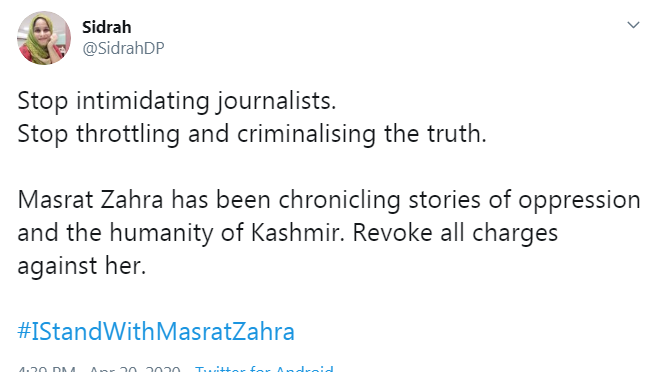This screenshot has width=653, height=372.
Task: Open the Twitter for Android source link
Action: [264, 368]
